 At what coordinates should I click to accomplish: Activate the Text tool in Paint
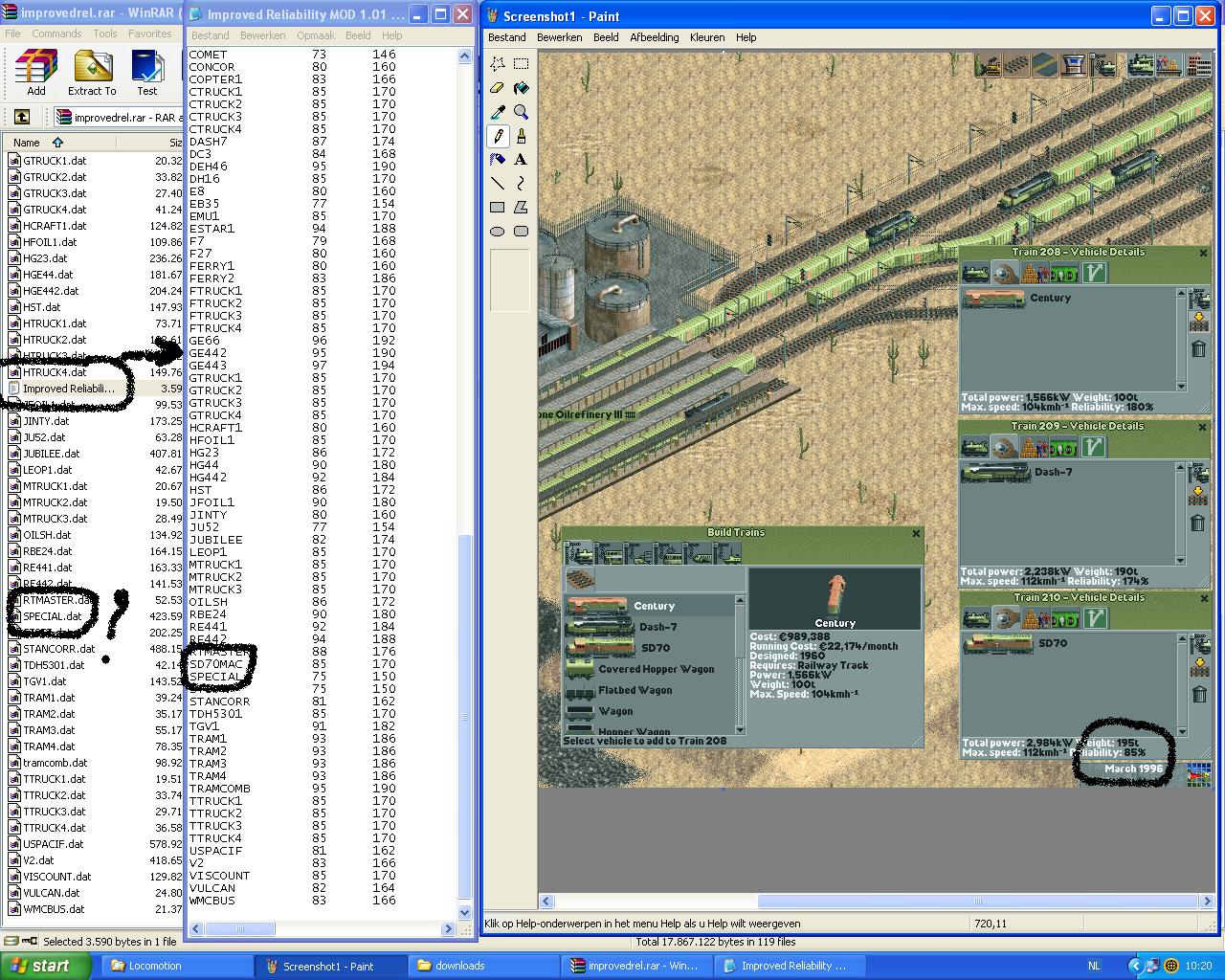521,160
